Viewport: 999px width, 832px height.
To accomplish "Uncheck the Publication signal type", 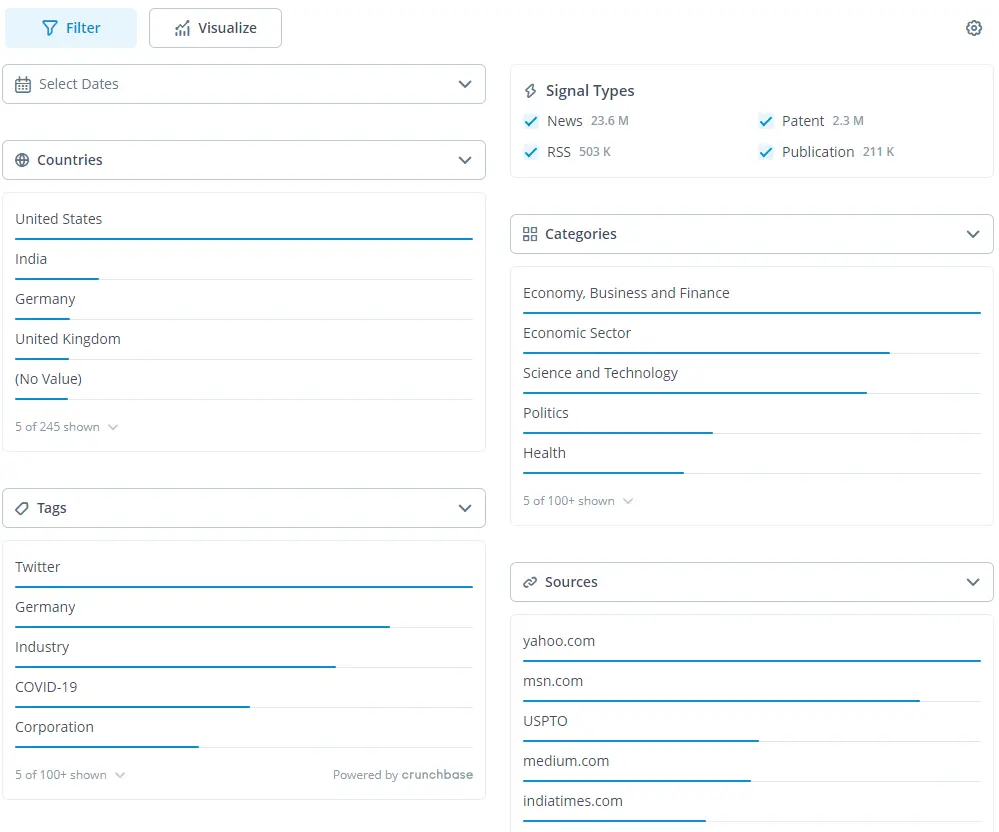I will 766,152.
